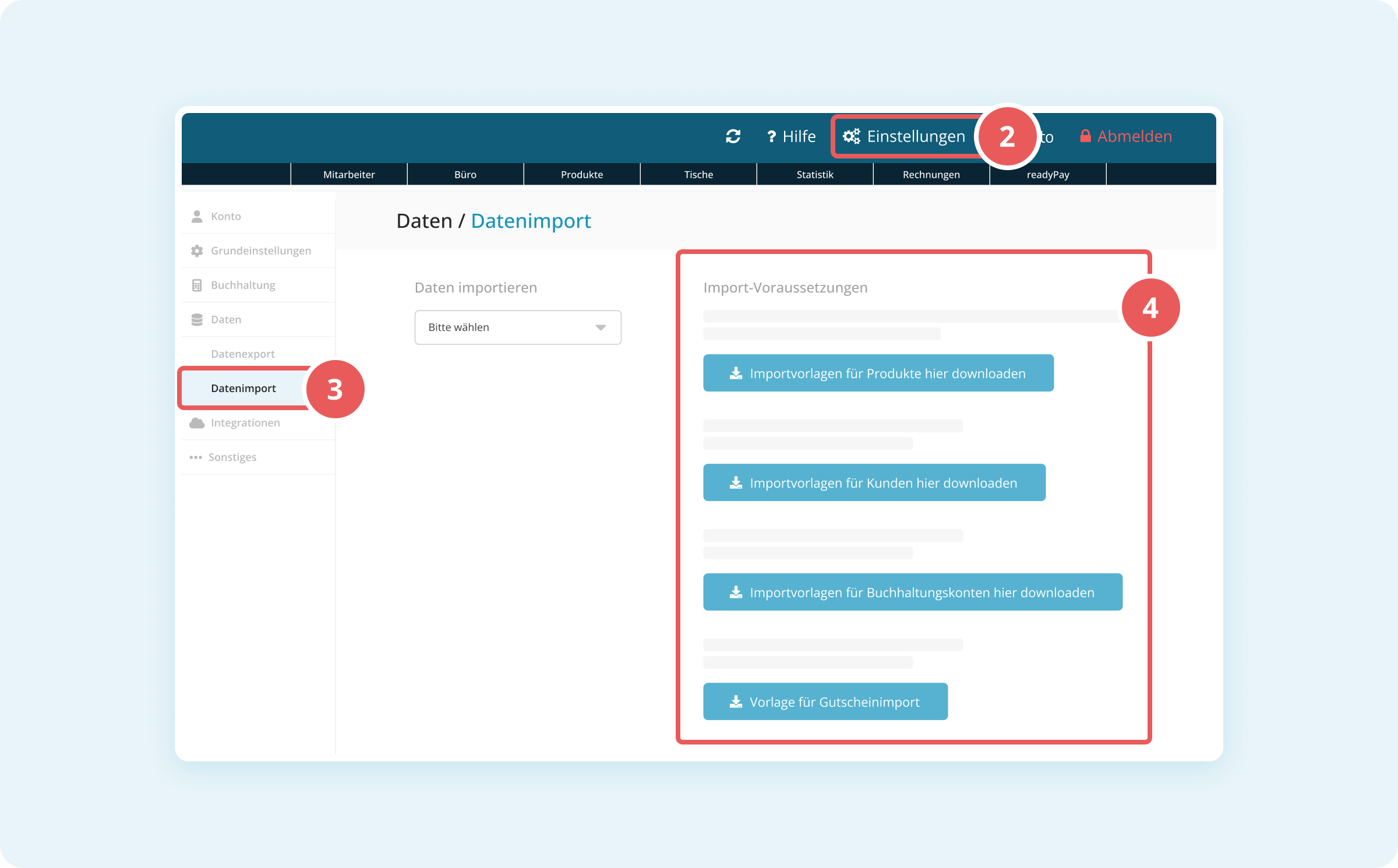The width and height of the screenshot is (1398, 868).
Task: Open the Bitte wählen dropdown
Action: tap(518, 327)
